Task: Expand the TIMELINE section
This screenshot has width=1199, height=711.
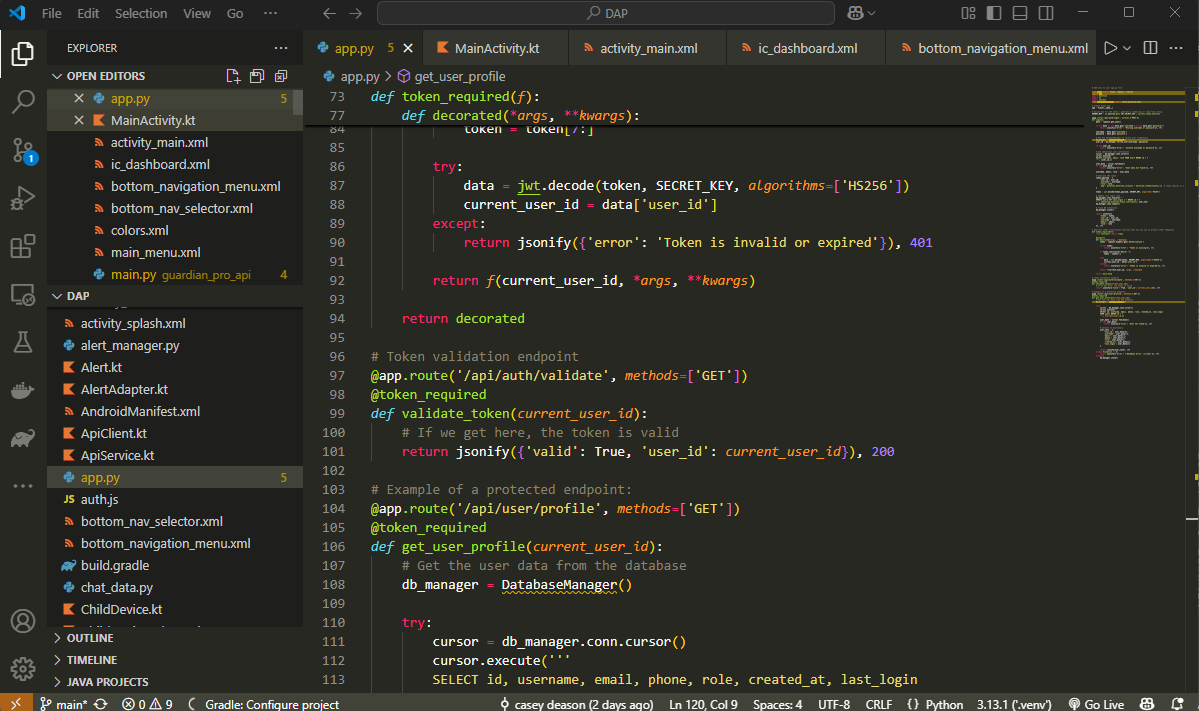Action: (x=90, y=659)
